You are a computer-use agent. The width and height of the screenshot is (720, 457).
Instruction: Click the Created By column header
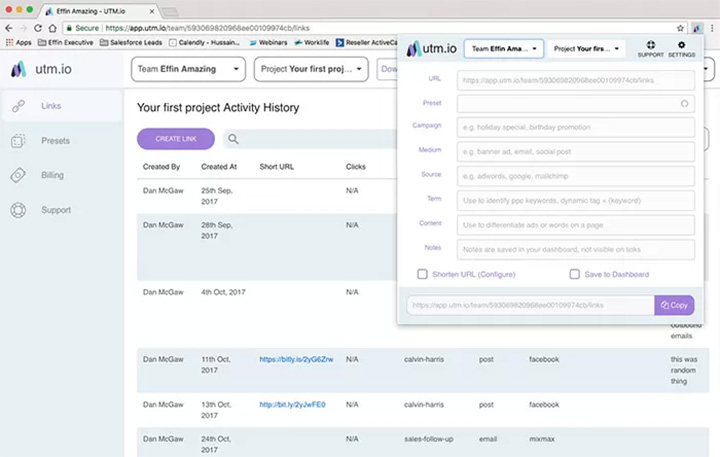point(161,167)
